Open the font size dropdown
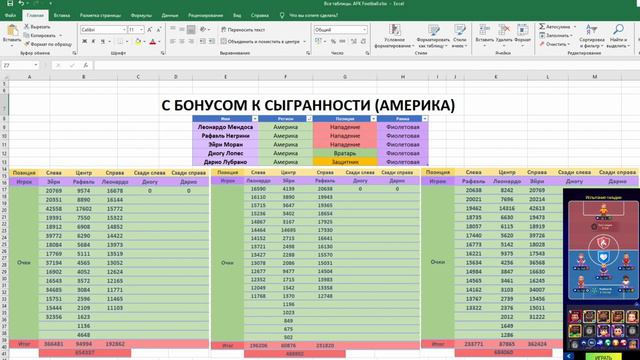Screen dimensions: 640x360 tap(141, 30)
